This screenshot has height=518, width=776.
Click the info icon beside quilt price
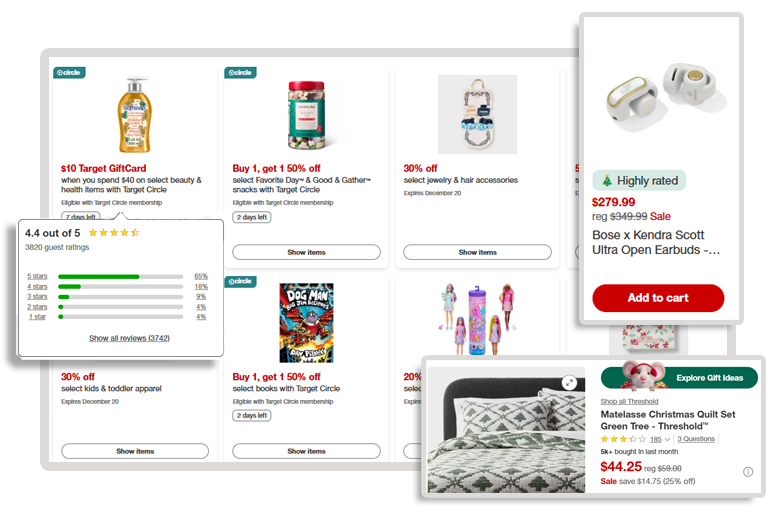748,472
